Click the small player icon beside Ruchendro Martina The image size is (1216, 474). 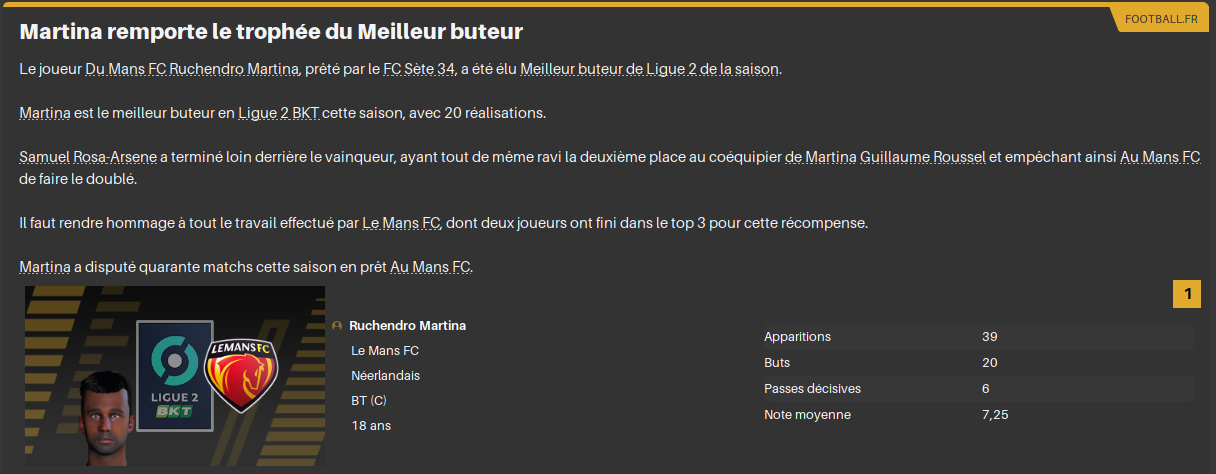(337, 326)
